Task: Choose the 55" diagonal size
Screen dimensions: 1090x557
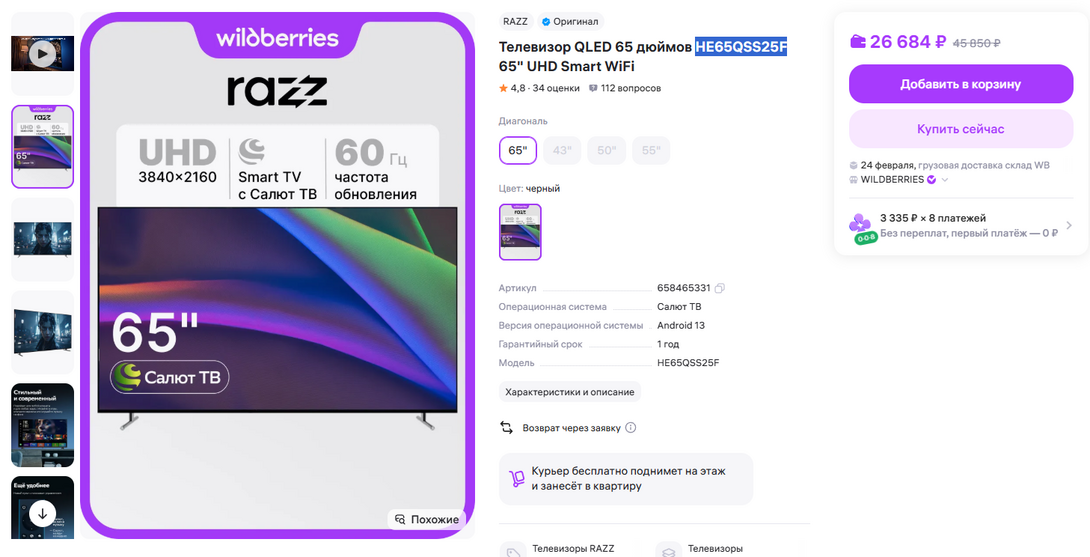Action: point(651,150)
